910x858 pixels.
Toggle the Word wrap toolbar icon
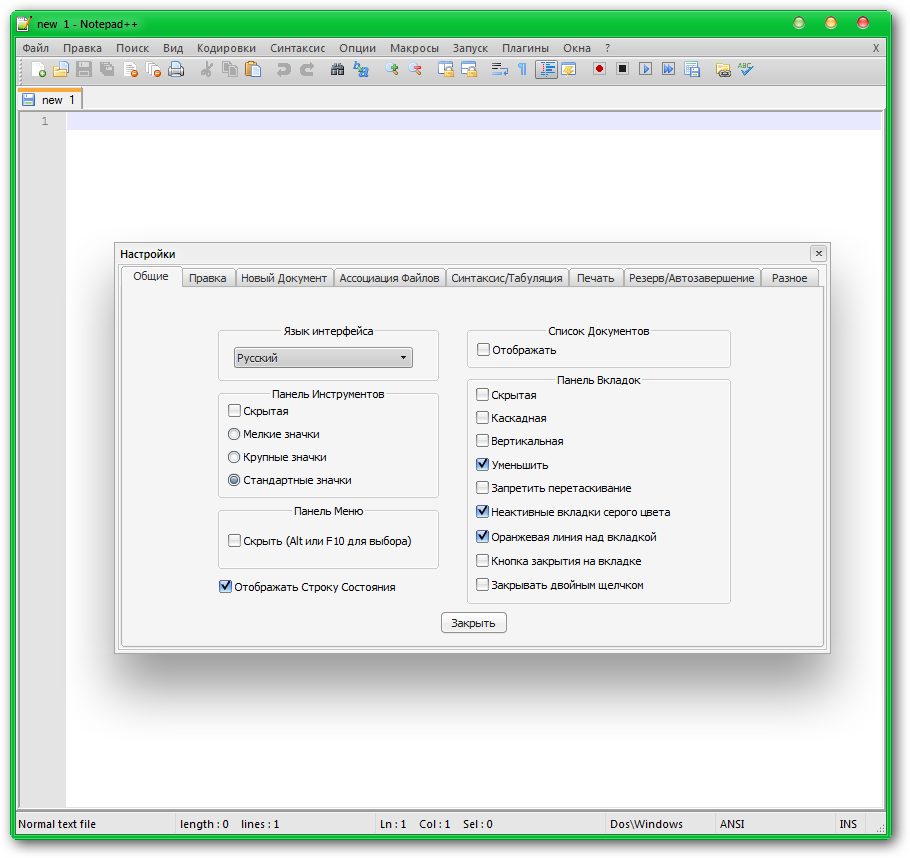click(499, 70)
